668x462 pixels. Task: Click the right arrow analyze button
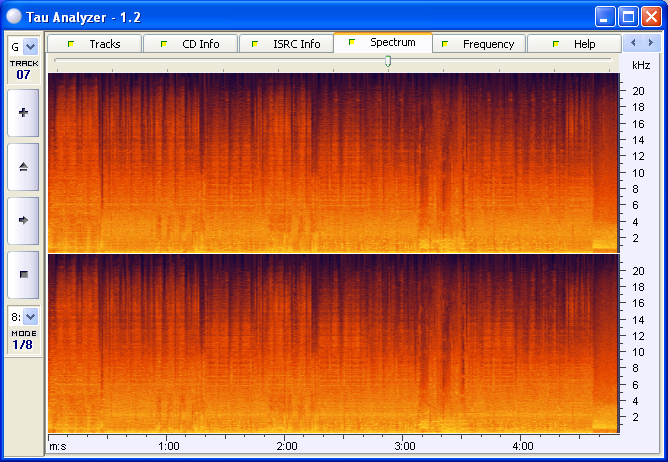[23, 219]
